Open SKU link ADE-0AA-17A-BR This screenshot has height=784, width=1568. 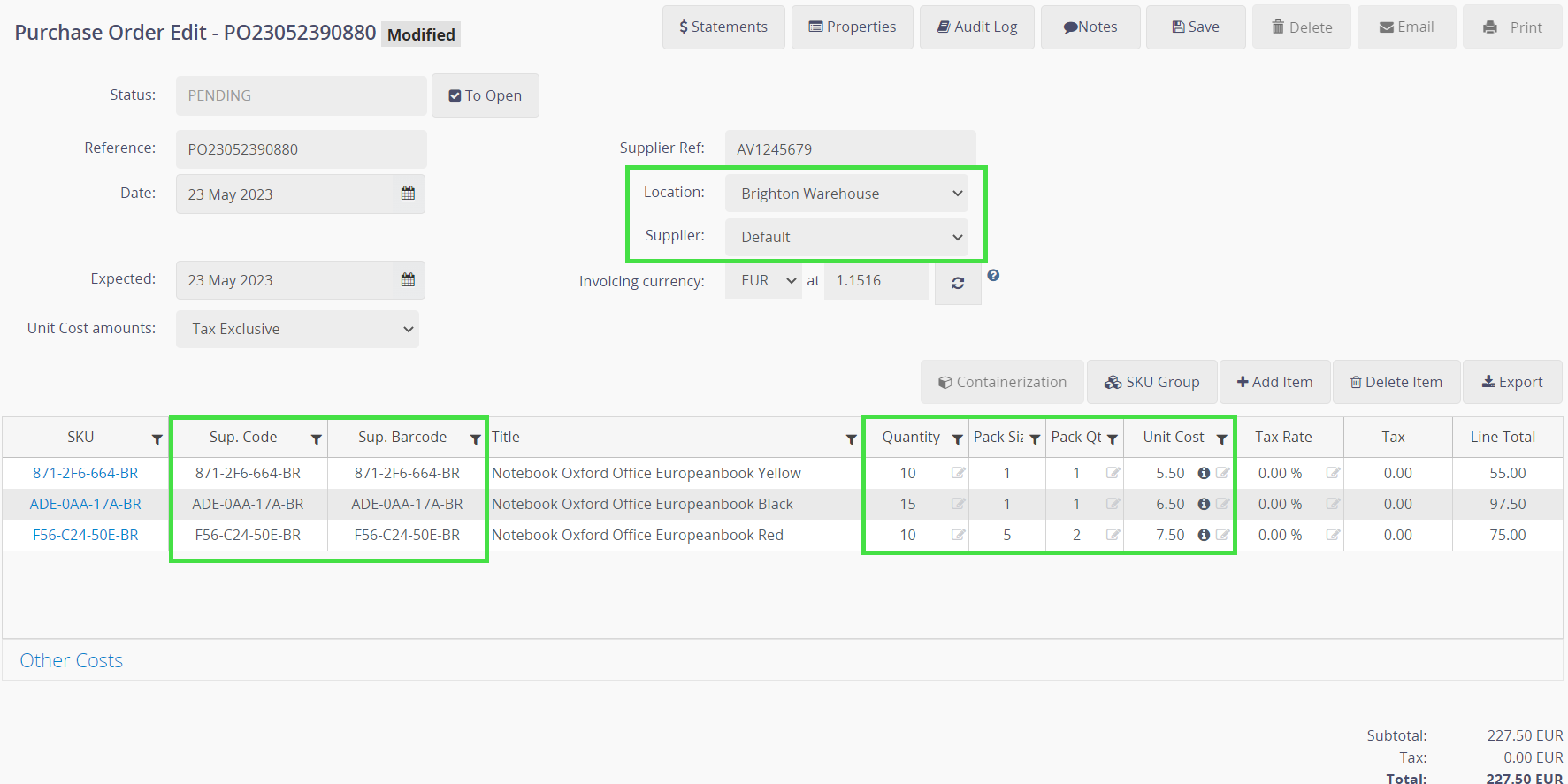tap(86, 504)
